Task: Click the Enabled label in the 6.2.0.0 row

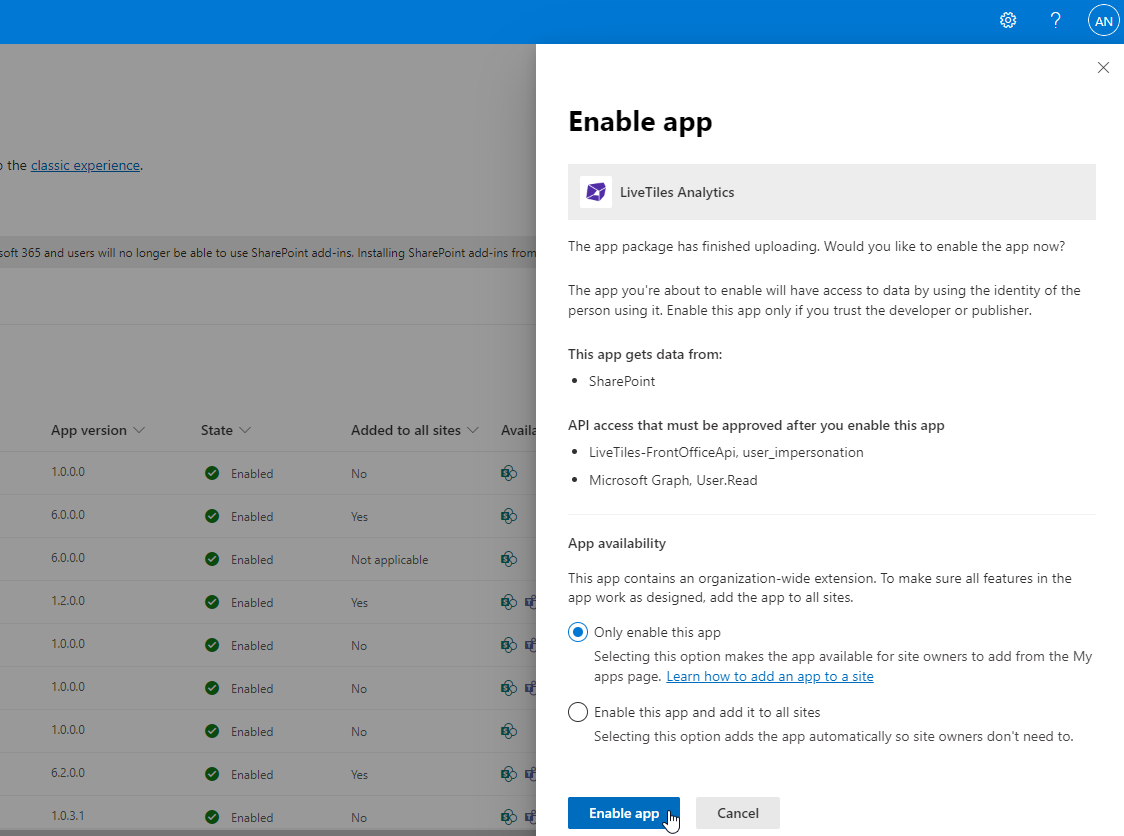Action: pos(252,775)
